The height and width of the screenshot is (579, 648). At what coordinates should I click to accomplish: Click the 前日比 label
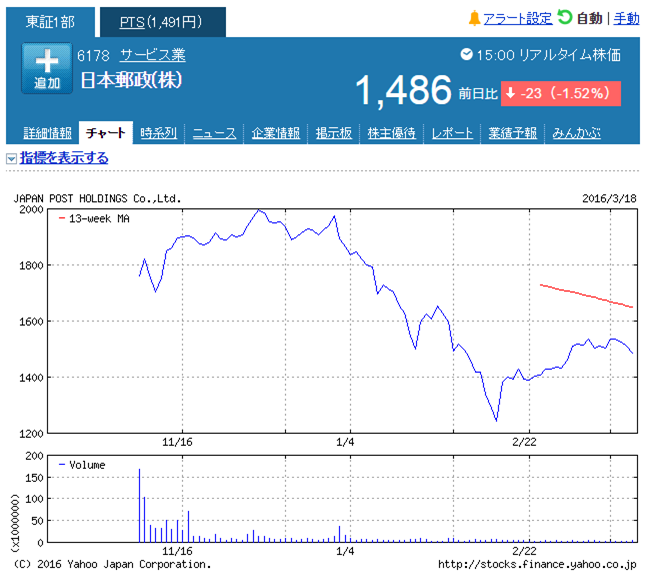tap(478, 94)
